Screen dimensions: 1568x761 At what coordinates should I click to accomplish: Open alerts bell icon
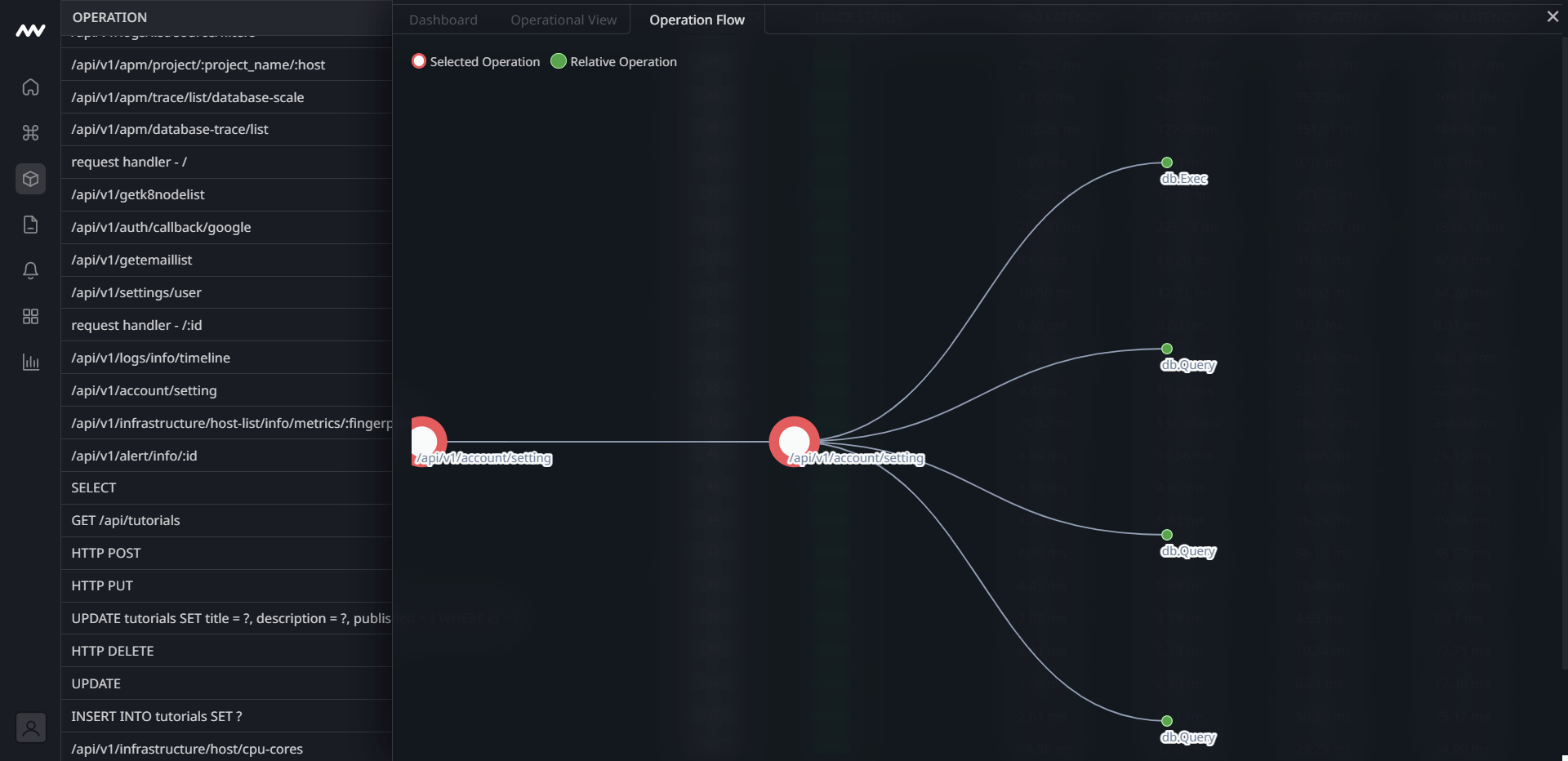(x=30, y=270)
